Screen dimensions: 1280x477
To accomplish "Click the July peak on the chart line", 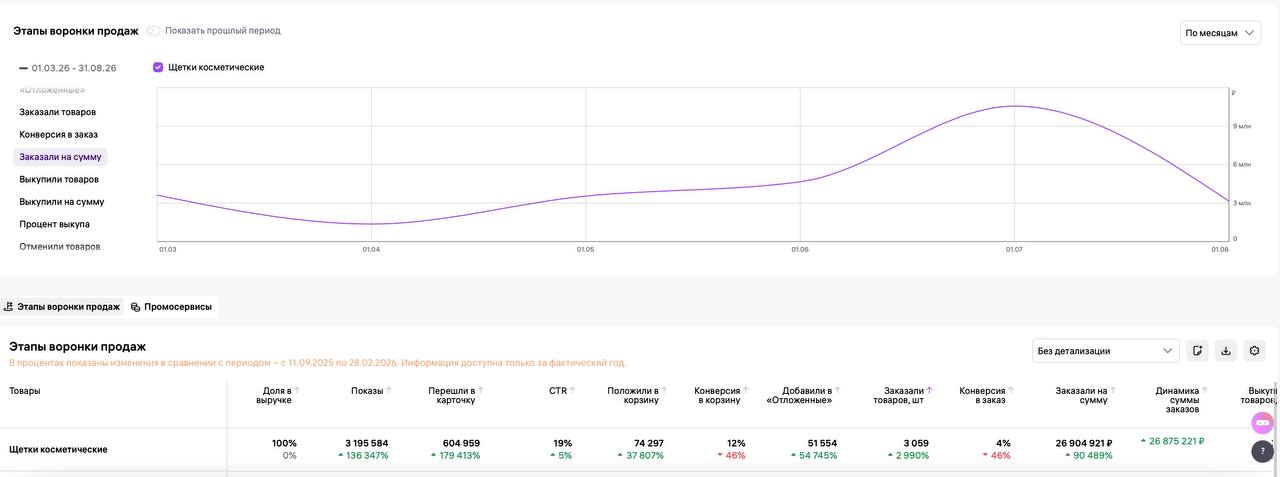I will pyautogui.click(x=1015, y=106).
